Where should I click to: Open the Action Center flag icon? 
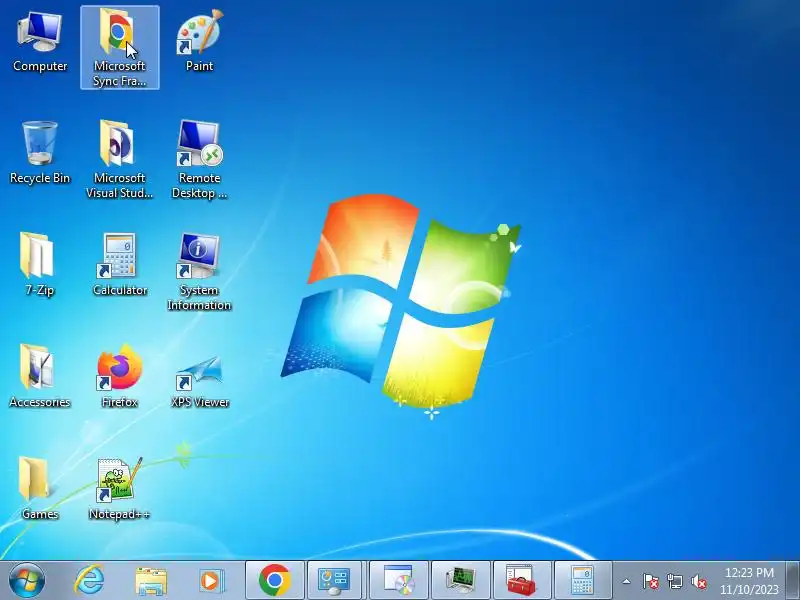(x=651, y=581)
